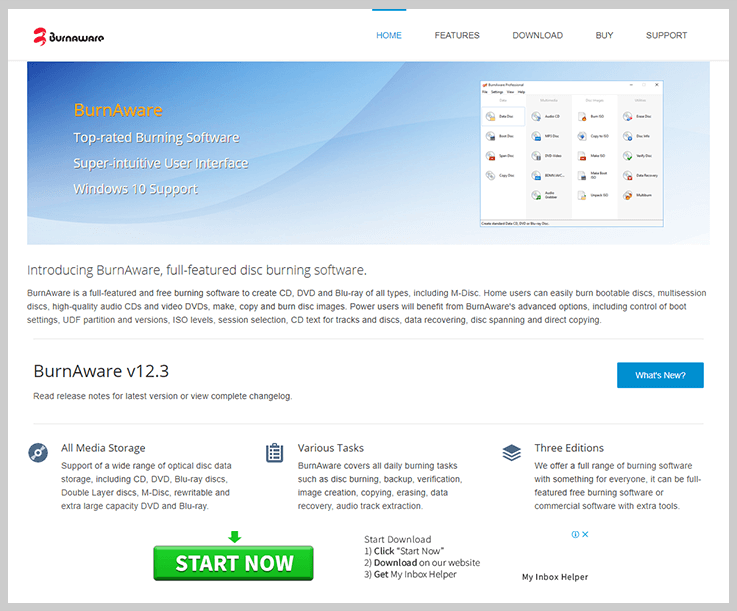
Task: Click the MP3 Disc icon in preview
Action: point(536,136)
